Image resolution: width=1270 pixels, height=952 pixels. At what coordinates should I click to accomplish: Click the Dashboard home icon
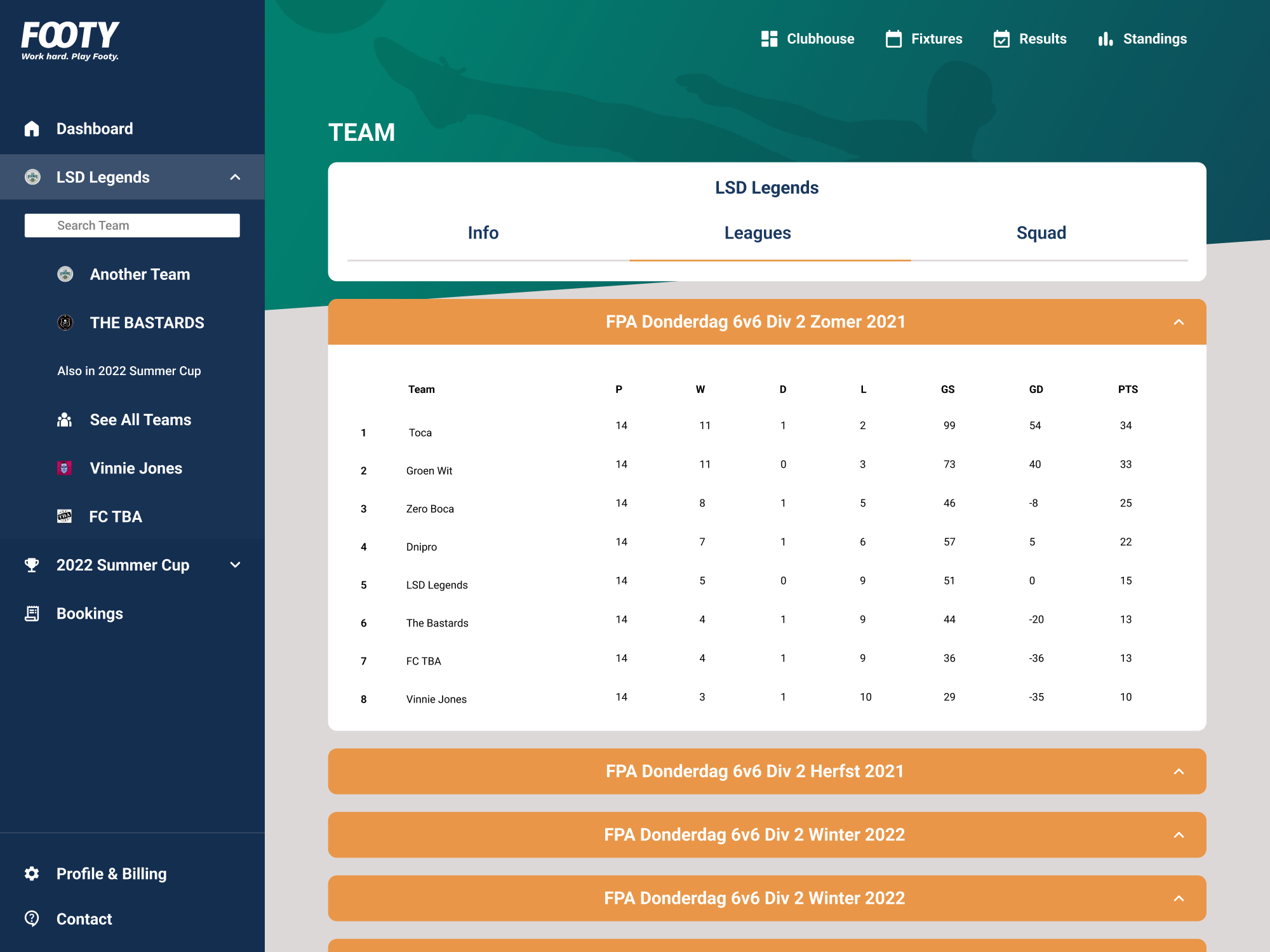(32, 129)
